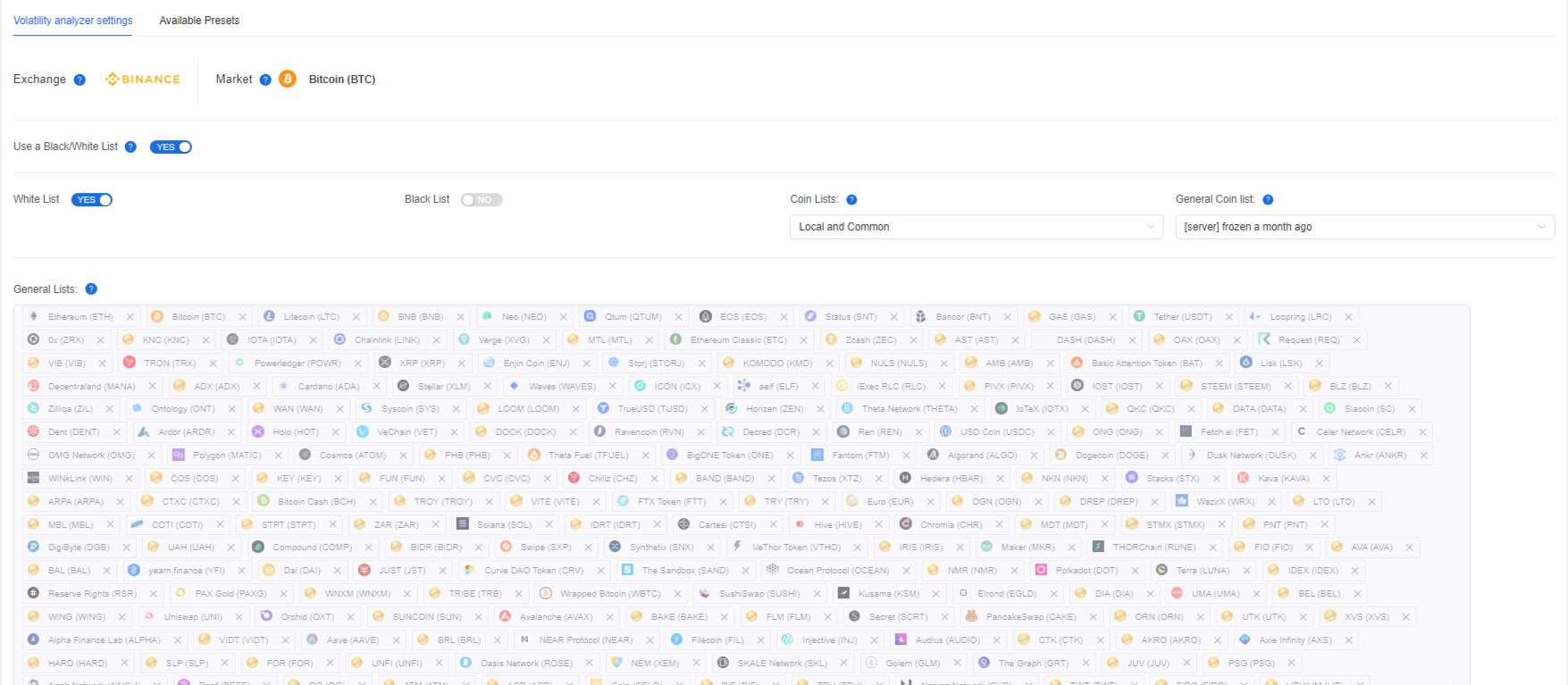
Task: Click the Compound (COMP) tag text
Action: point(313,547)
